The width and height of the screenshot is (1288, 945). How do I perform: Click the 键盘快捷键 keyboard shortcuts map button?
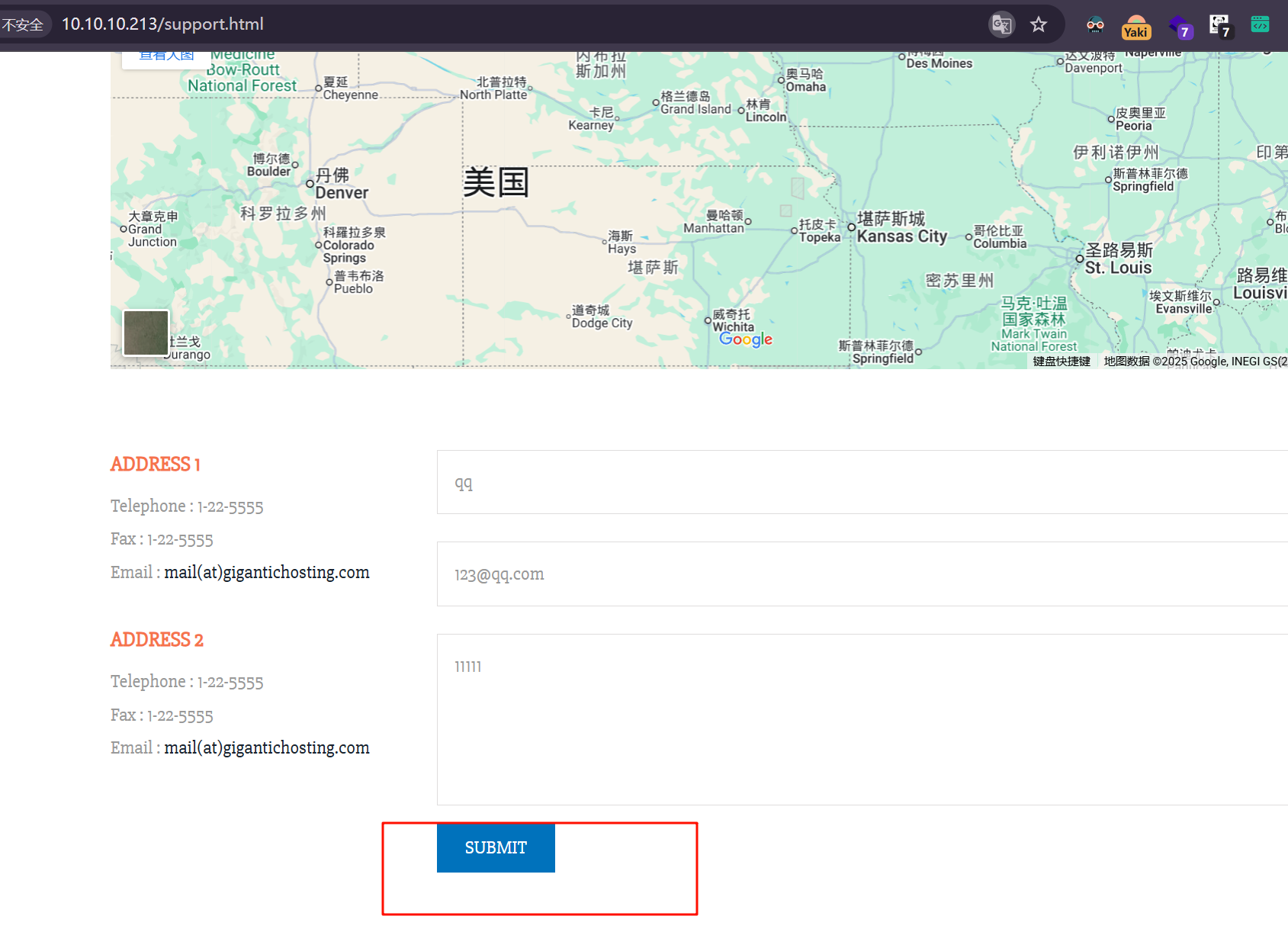[x=1062, y=362]
